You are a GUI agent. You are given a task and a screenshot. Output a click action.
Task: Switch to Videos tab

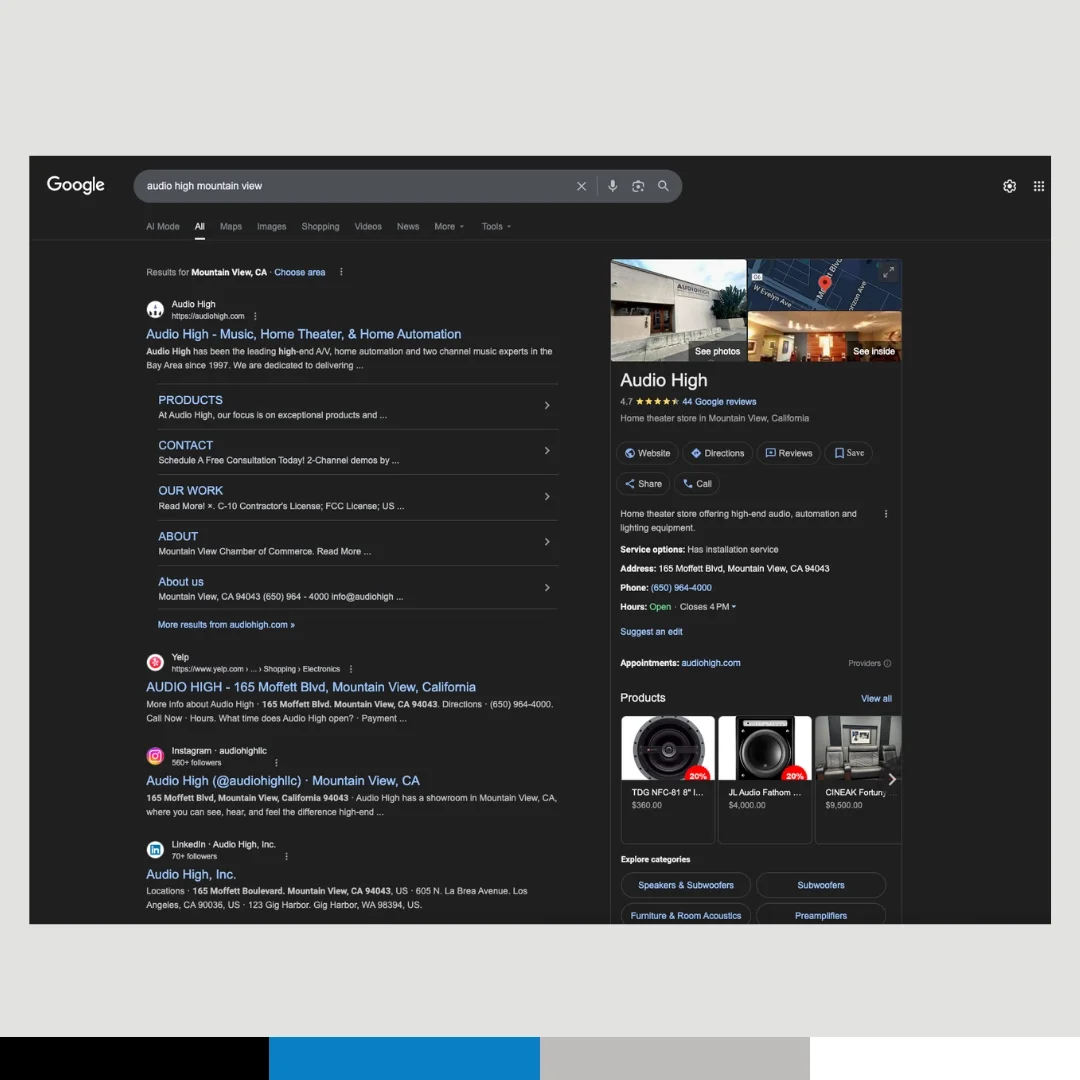(x=368, y=226)
